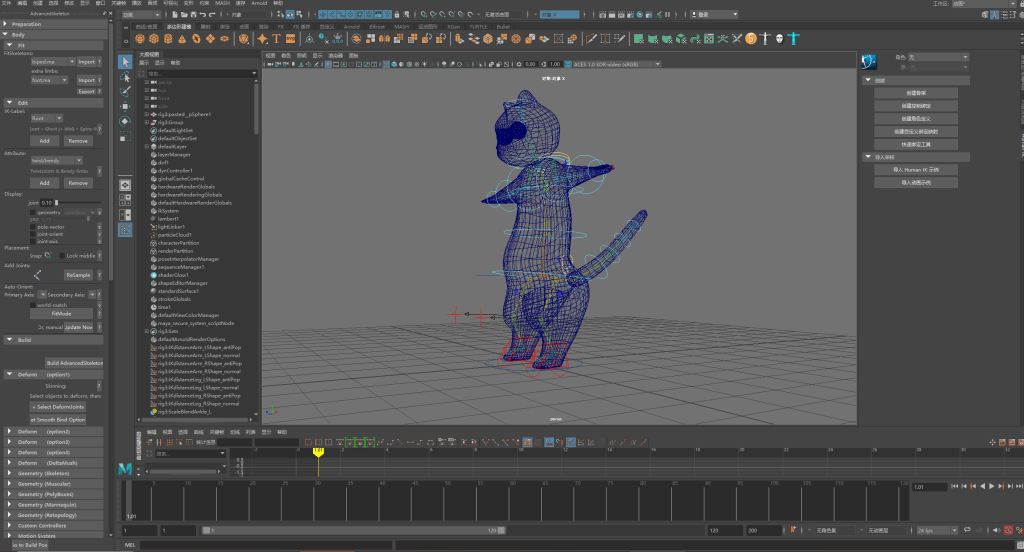Screen dimensions: 1024x552
Task: Click the polygon sphere shelf icon
Action: 139,38
